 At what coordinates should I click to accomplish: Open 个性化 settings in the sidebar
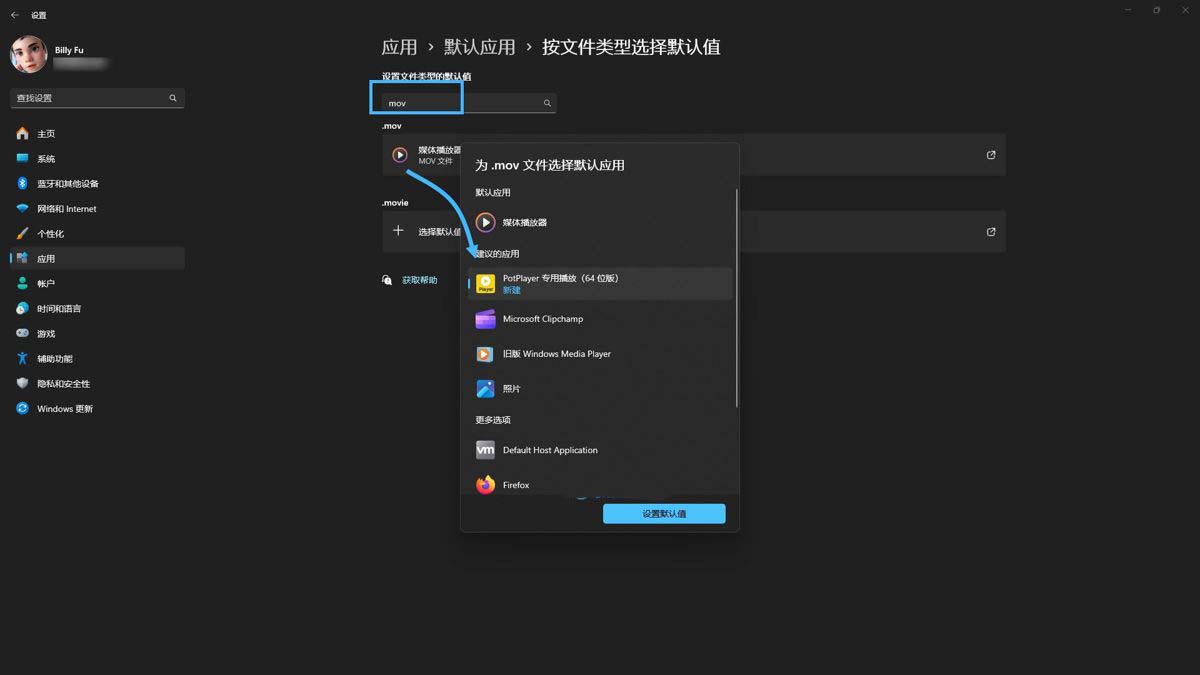pyautogui.click(x=50, y=234)
